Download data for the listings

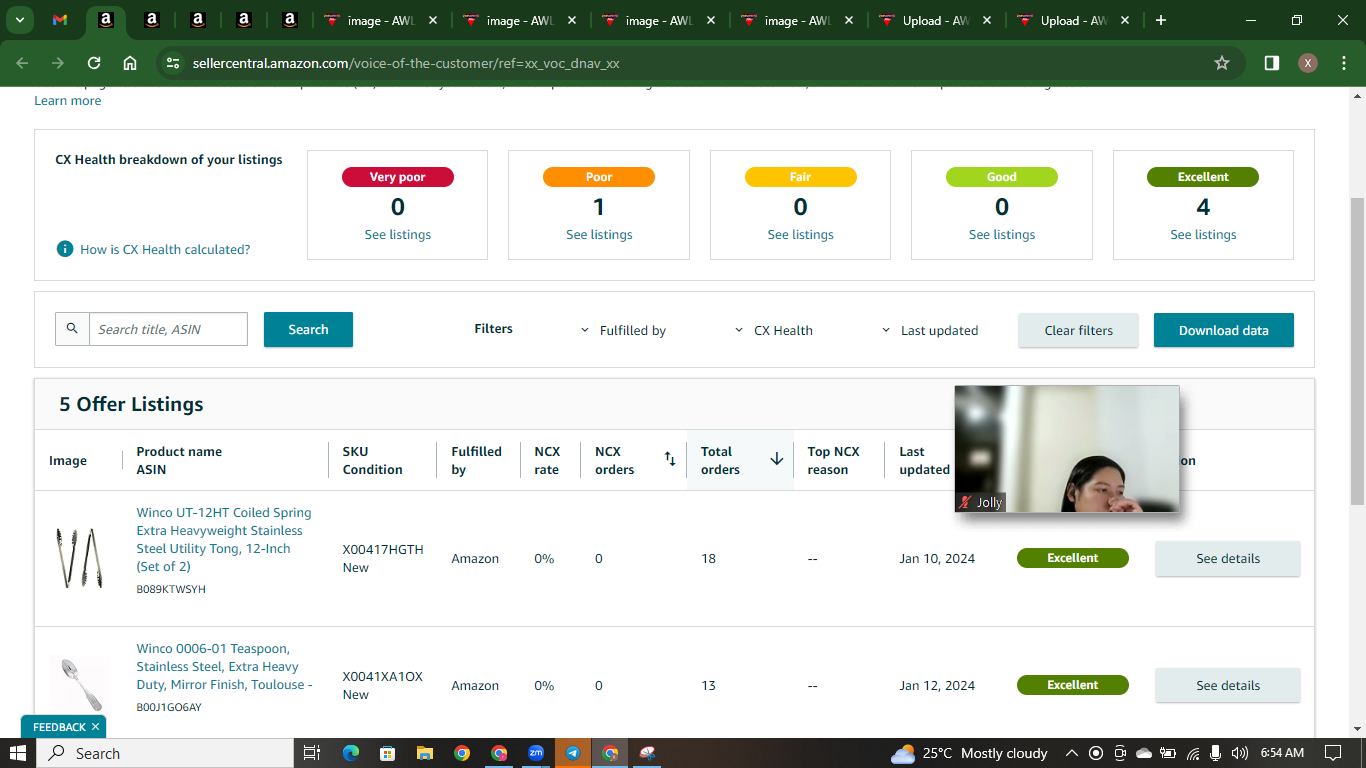click(x=1224, y=330)
